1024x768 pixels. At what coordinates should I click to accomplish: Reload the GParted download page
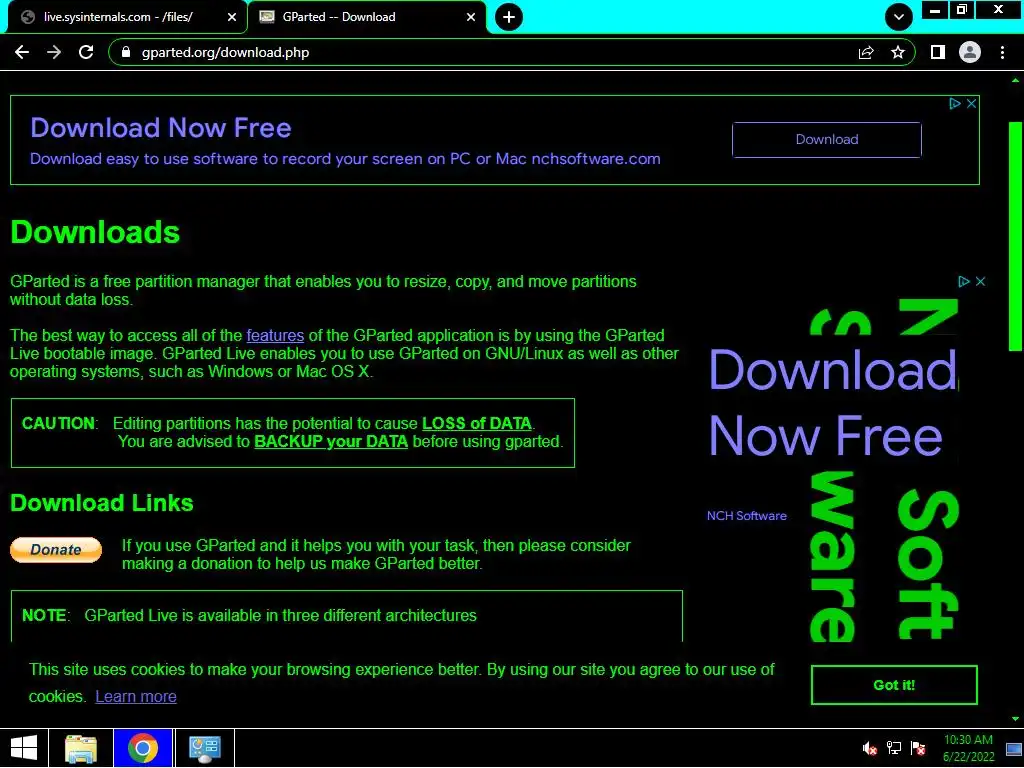pos(86,52)
